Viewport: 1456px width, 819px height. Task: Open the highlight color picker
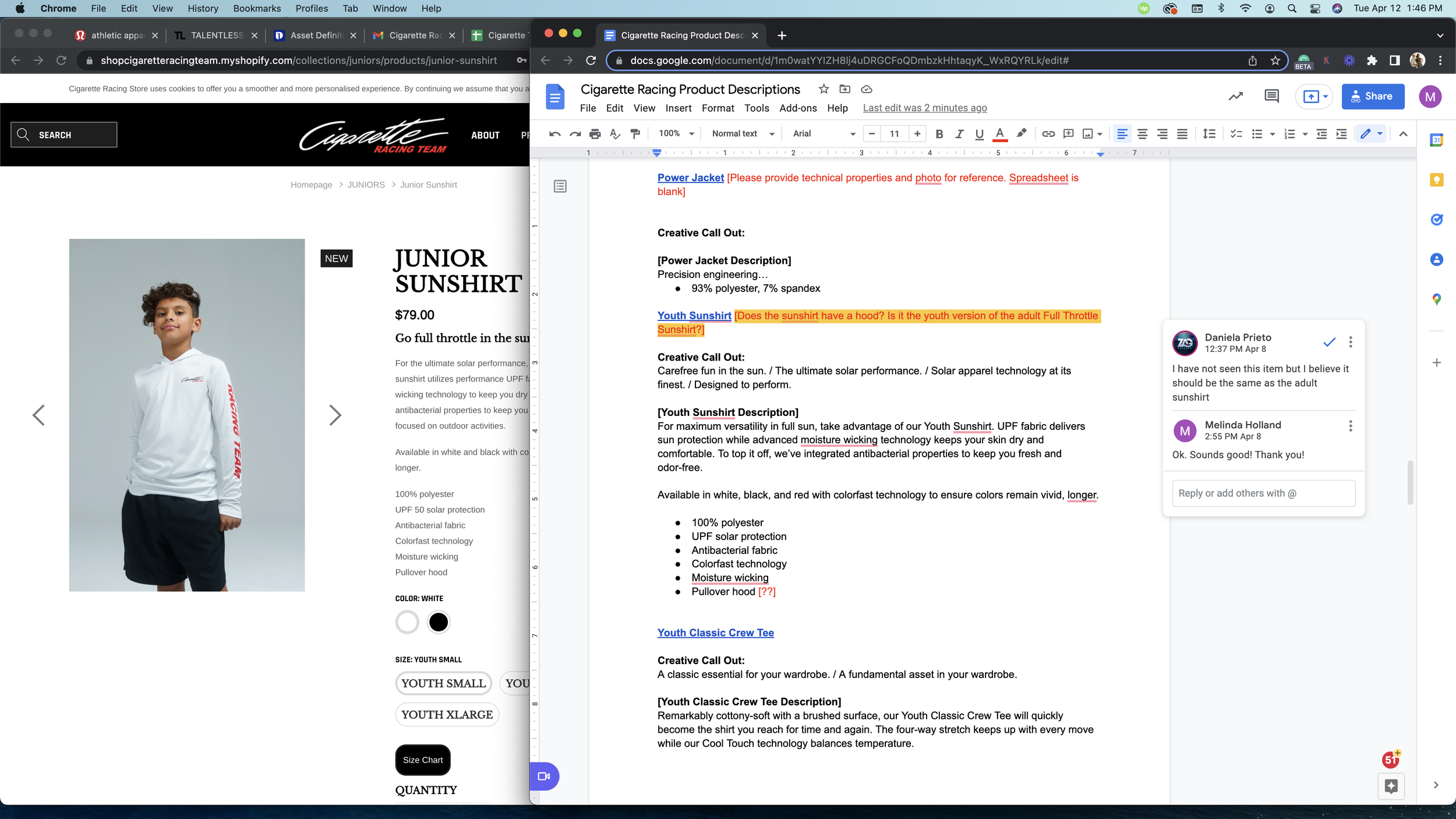(x=1021, y=134)
